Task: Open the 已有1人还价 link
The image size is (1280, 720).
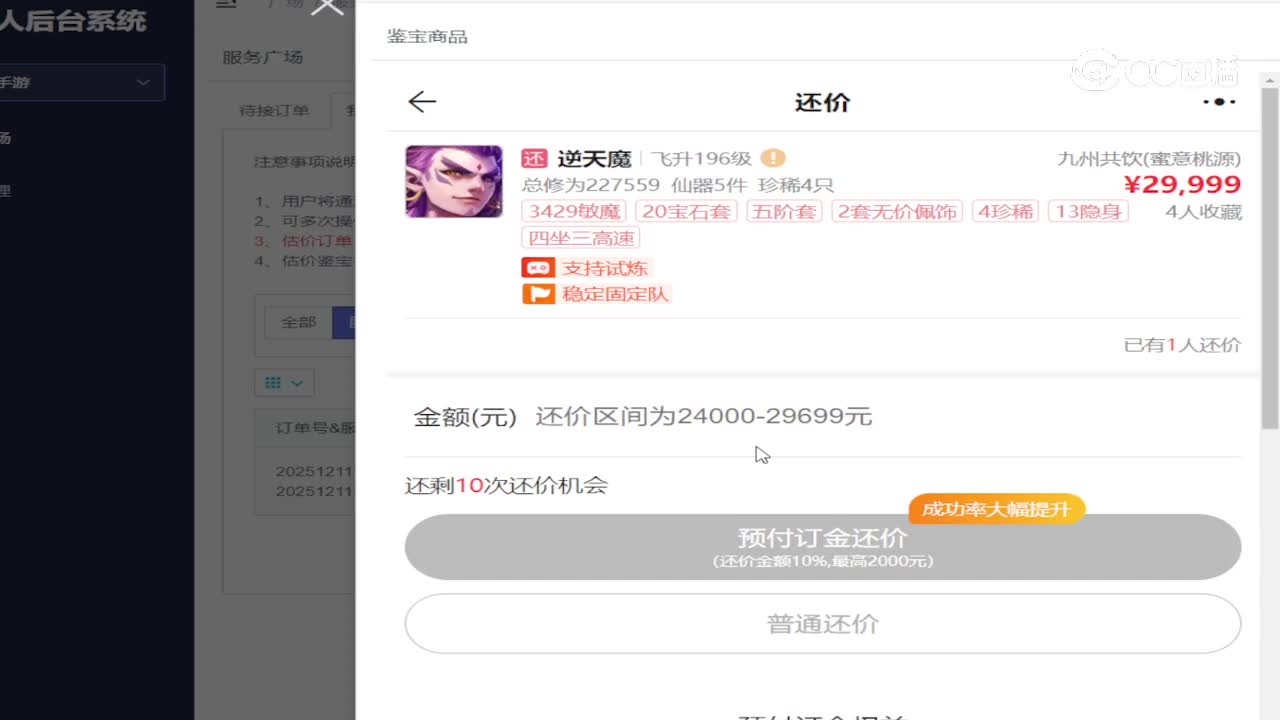Action: coord(1181,344)
